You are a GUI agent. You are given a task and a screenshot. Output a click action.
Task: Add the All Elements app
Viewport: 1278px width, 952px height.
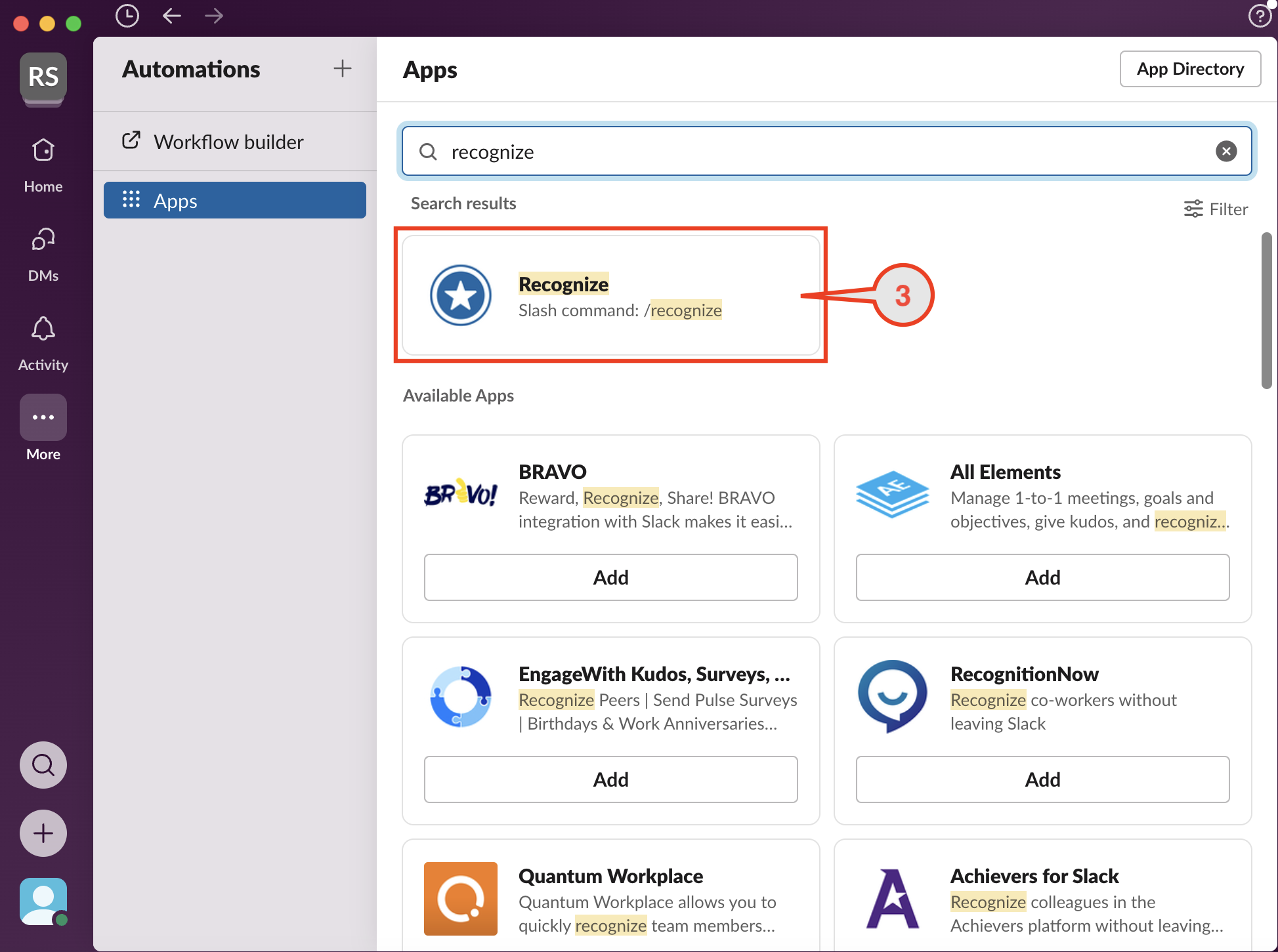1042,577
